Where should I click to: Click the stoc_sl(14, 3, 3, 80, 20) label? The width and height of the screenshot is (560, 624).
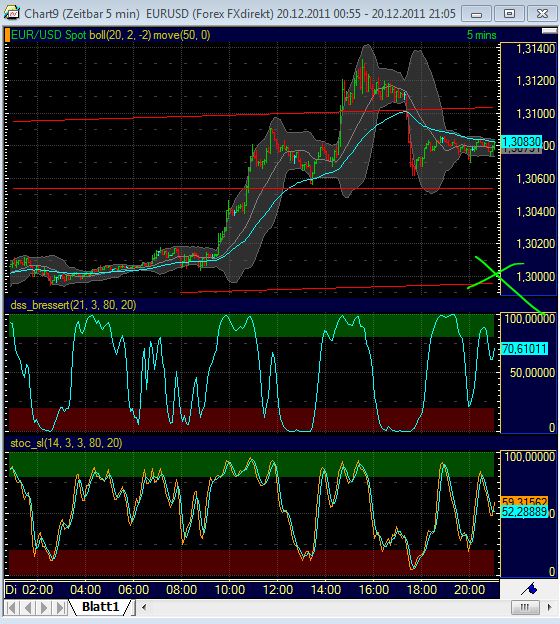click(x=66, y=443)
